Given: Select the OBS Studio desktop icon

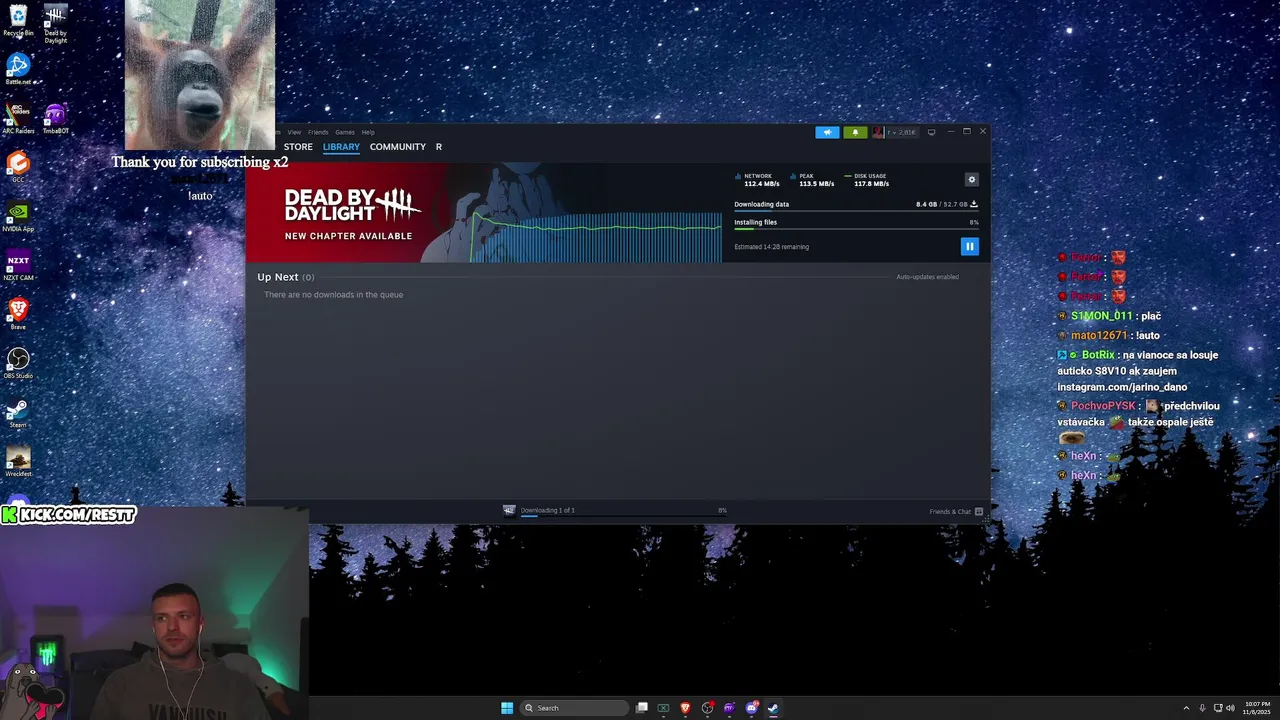Looking at the screenshot, I should point(18,362).
